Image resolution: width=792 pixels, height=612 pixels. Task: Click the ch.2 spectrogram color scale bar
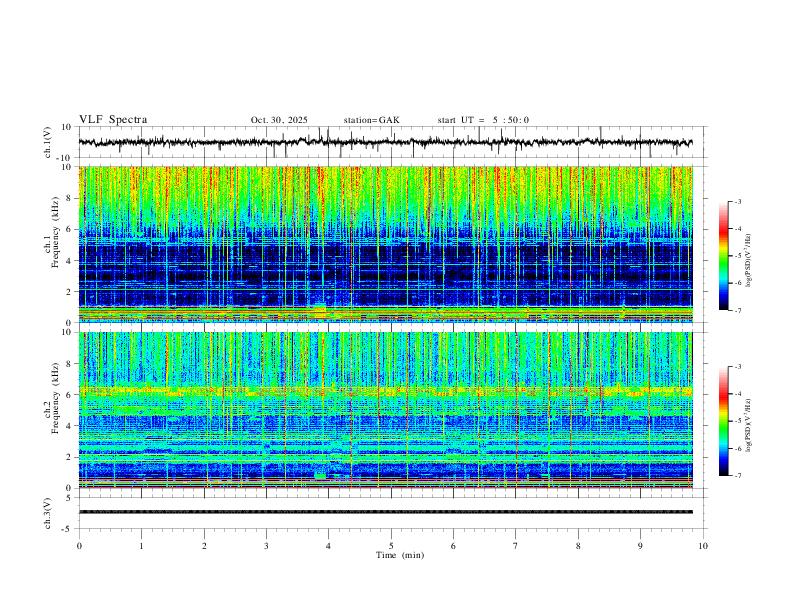click(x=723, y=421)
